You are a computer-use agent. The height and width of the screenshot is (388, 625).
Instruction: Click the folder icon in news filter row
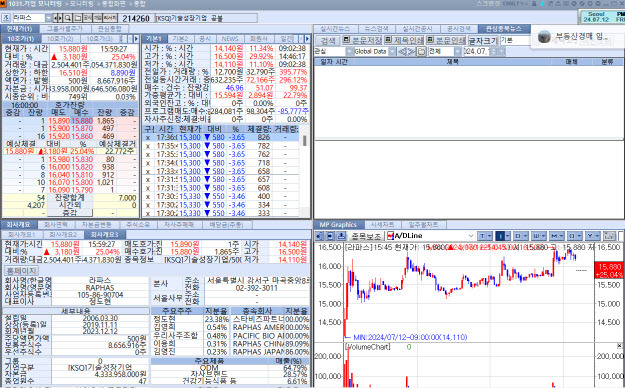[422, 51]
